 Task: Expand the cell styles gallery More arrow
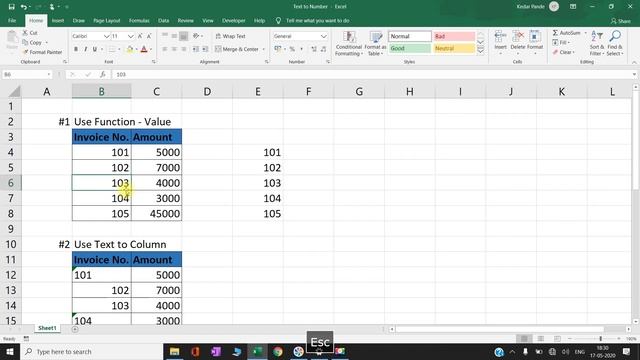(480, 51)
